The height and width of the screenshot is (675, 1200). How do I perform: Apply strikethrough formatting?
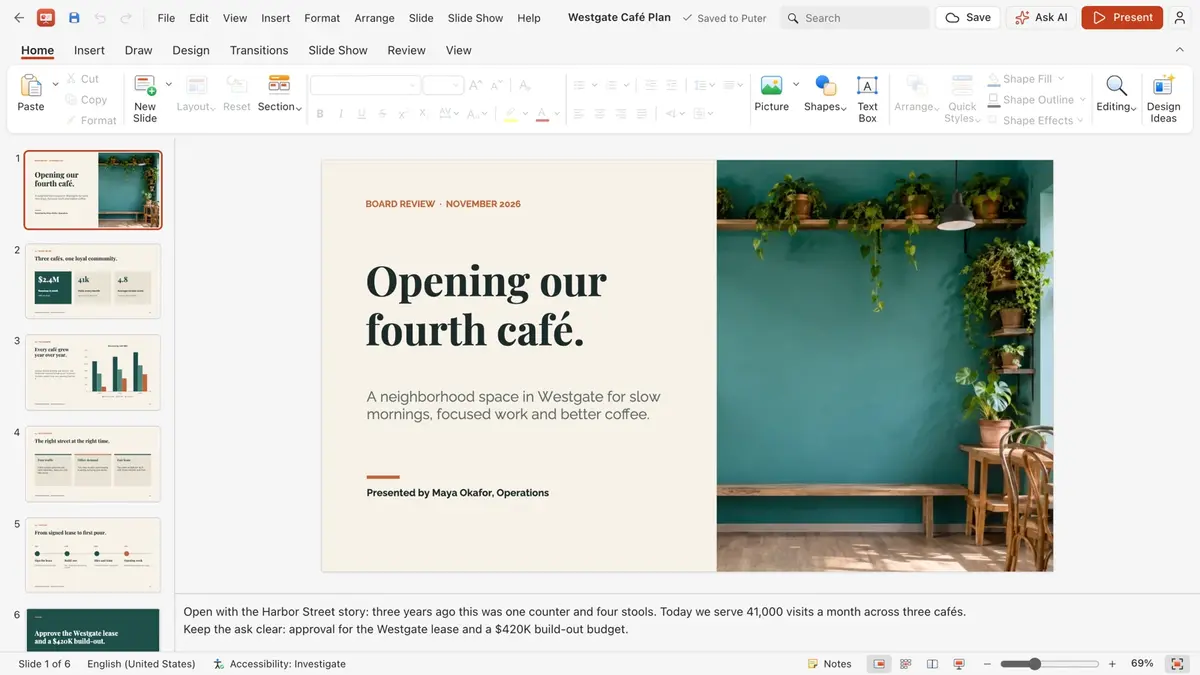point(381,114)
